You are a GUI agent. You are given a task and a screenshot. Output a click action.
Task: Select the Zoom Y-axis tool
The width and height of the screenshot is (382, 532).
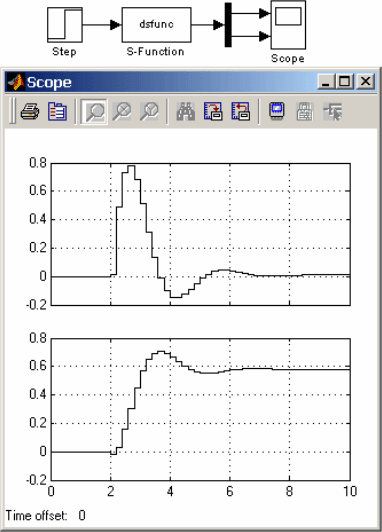pyautogui.click(x=149, y=112)
